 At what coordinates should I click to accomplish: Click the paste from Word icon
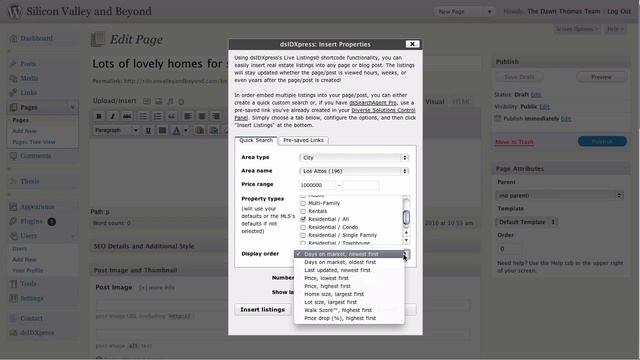[213, 131]
